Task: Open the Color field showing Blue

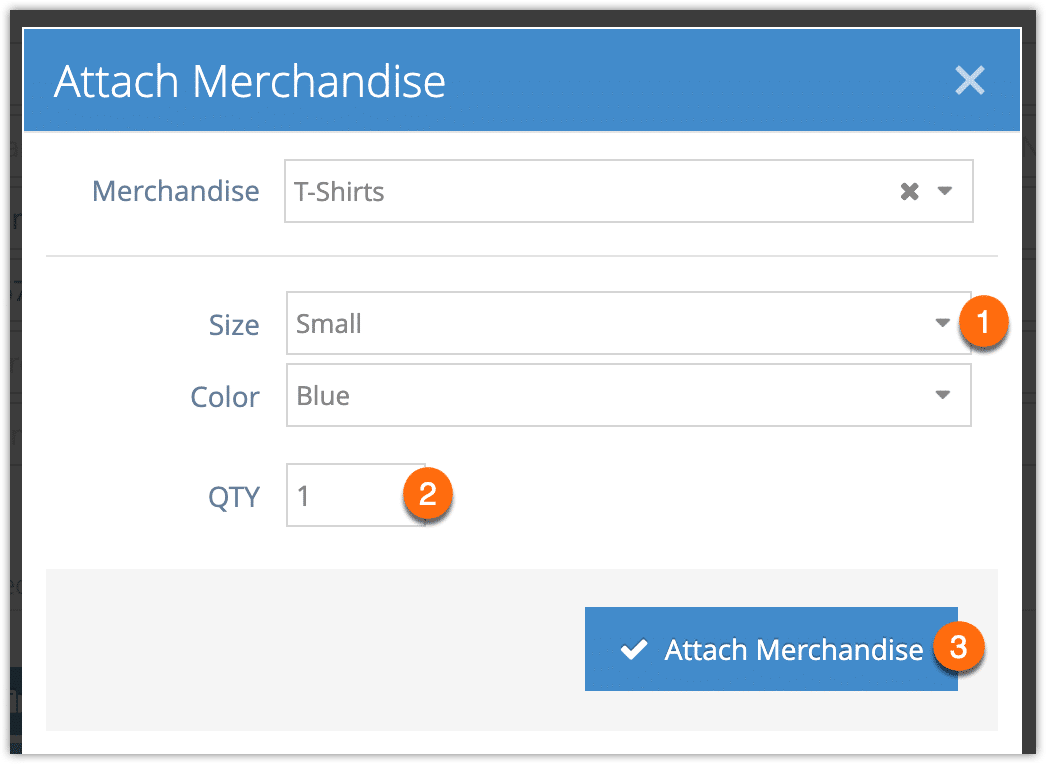Action: click(x=628, y=395)
